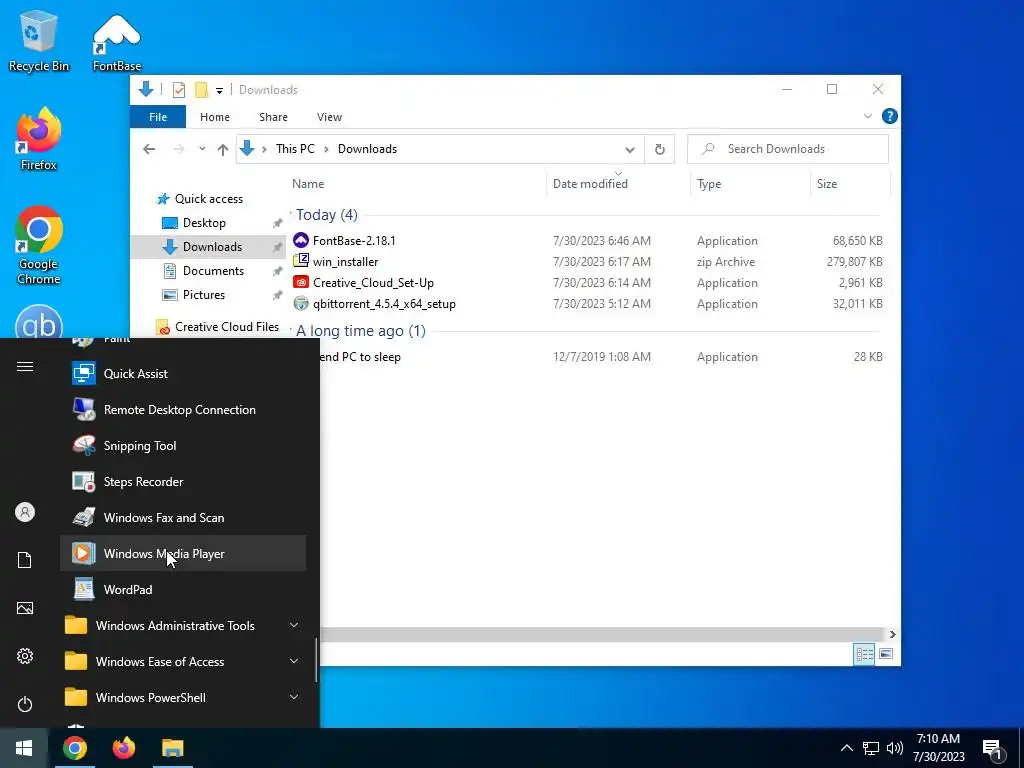The width and height of the screenshot is (1024, 768).
Task: Click the Search Downloads field
Action: coord(788,149)
